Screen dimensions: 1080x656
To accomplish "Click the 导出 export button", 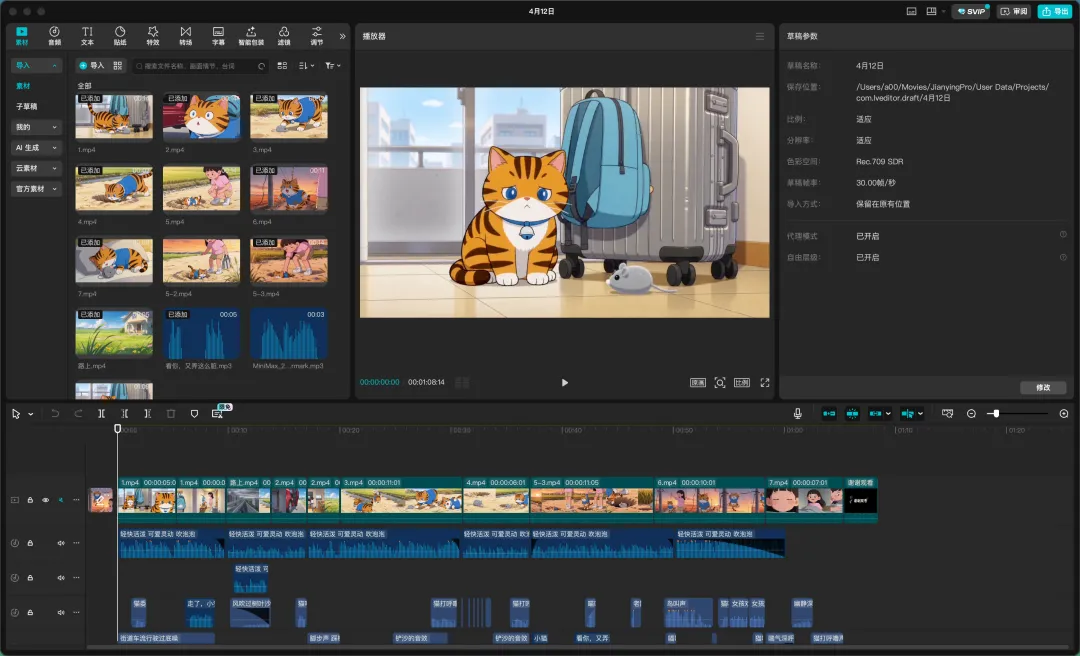I will tap(1054, 11).
